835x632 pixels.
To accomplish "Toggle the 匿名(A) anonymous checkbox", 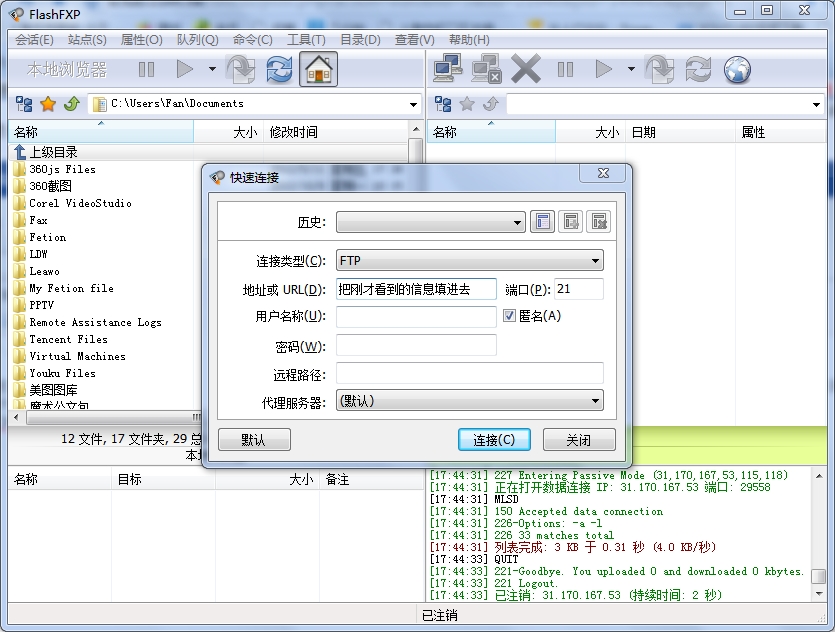I will click(510, 316).
